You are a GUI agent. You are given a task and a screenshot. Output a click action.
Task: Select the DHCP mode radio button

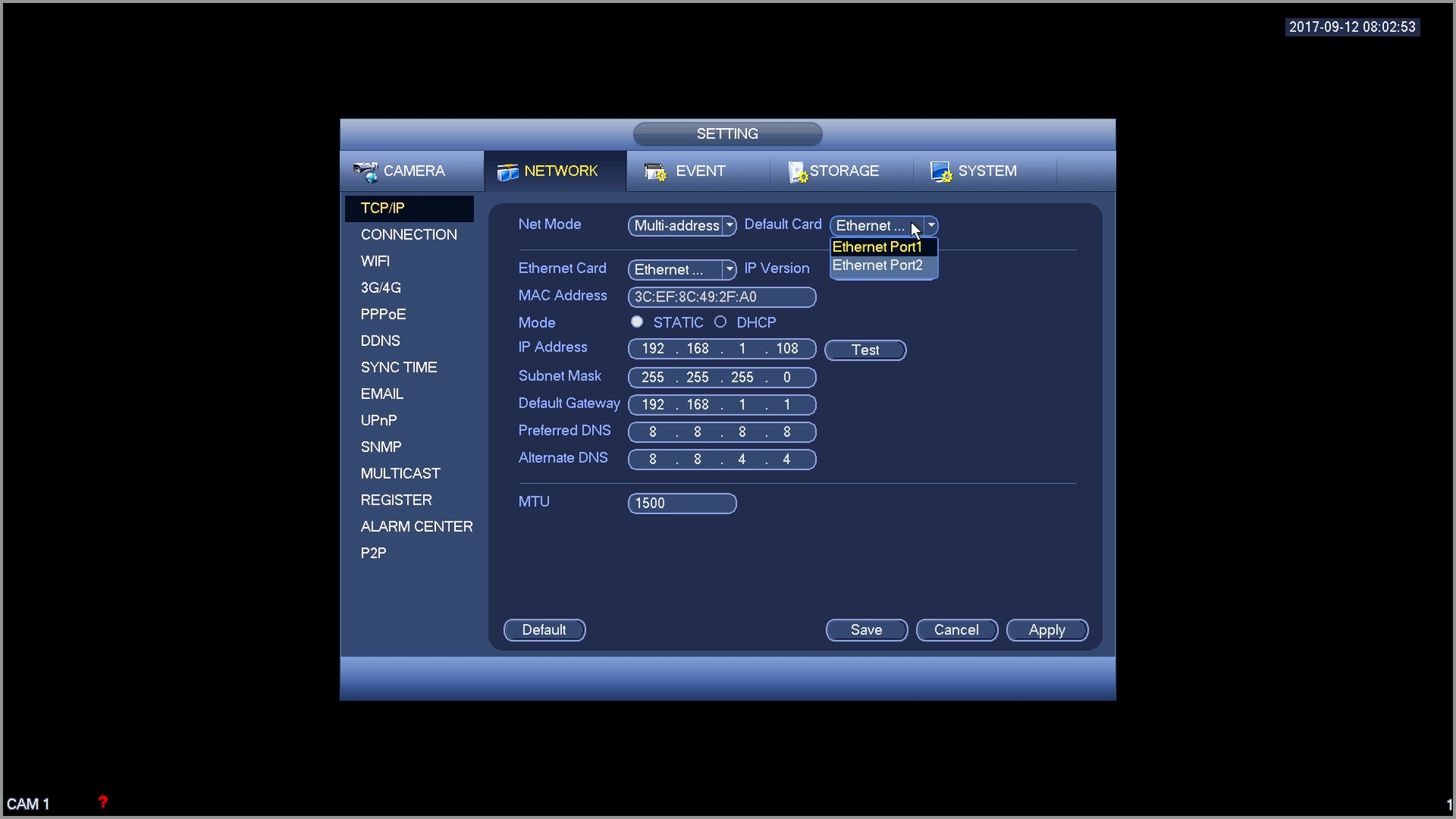[x=720, y=322]
